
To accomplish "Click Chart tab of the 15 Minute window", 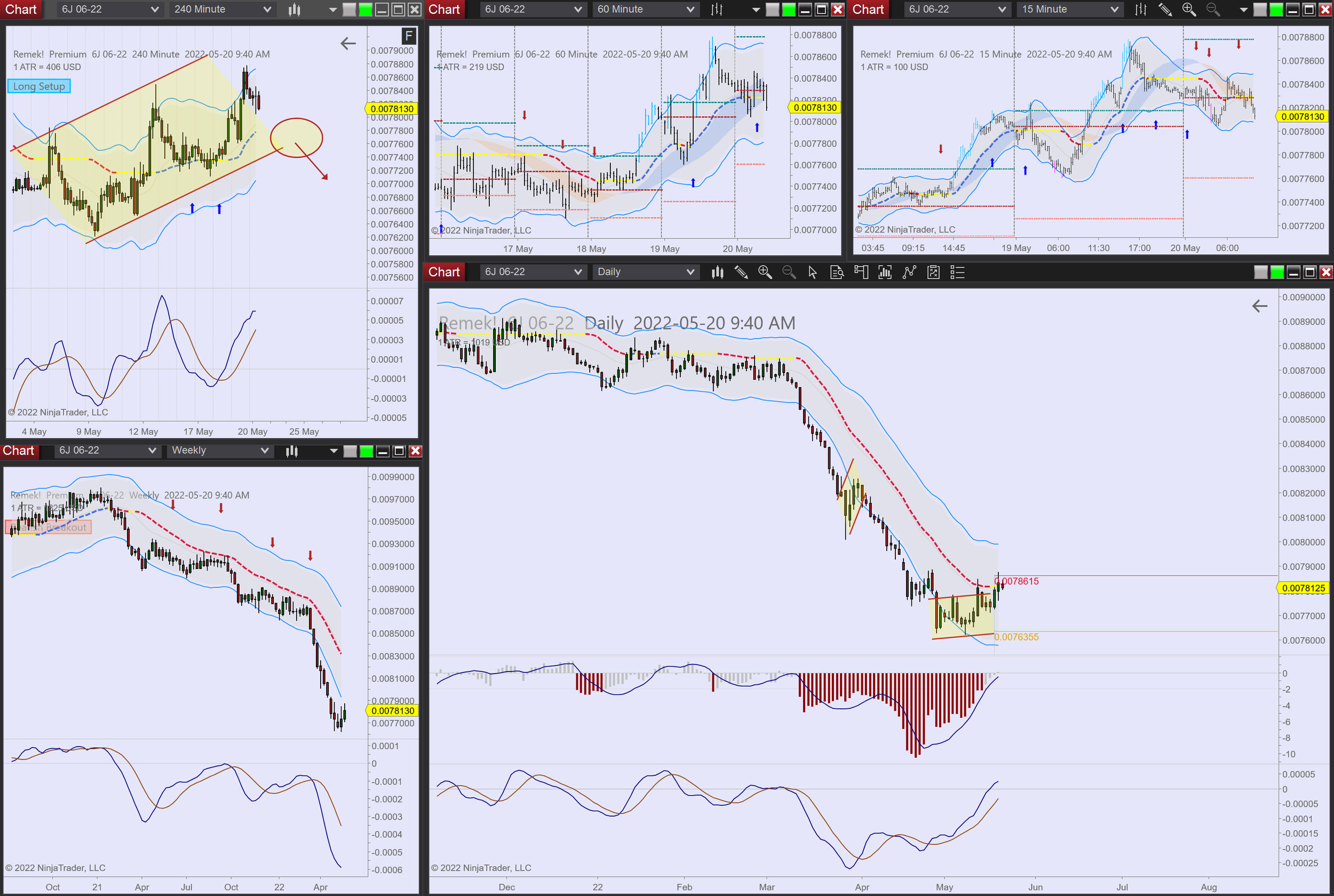I will tap(868, 9).
